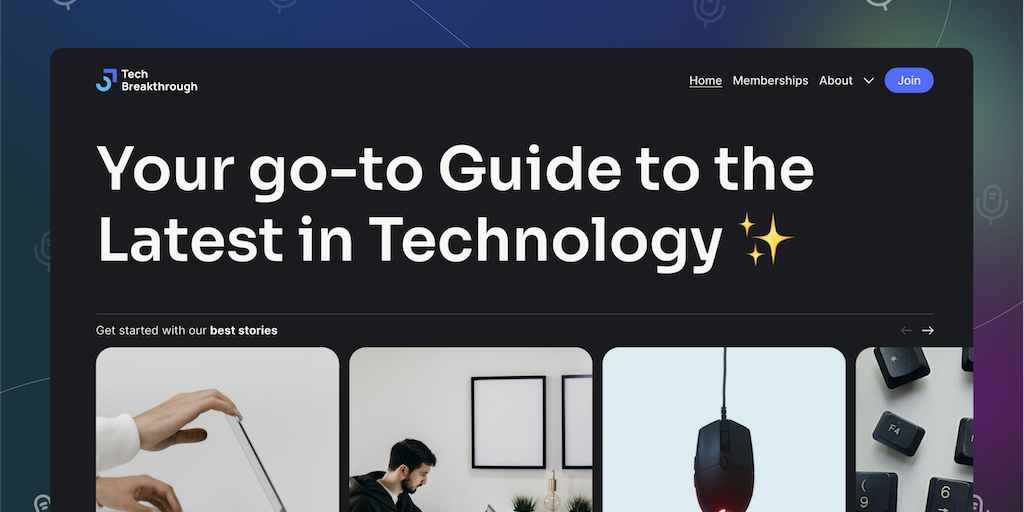This screenshot has width=1024, height=512.
Task: Click the empty picture frame above the man
Action: coord(509,422)
